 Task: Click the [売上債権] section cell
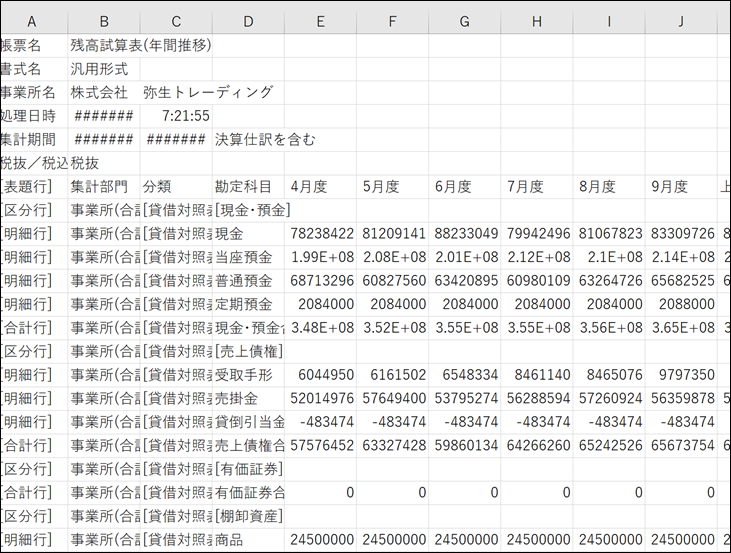(x=248, y=351)
